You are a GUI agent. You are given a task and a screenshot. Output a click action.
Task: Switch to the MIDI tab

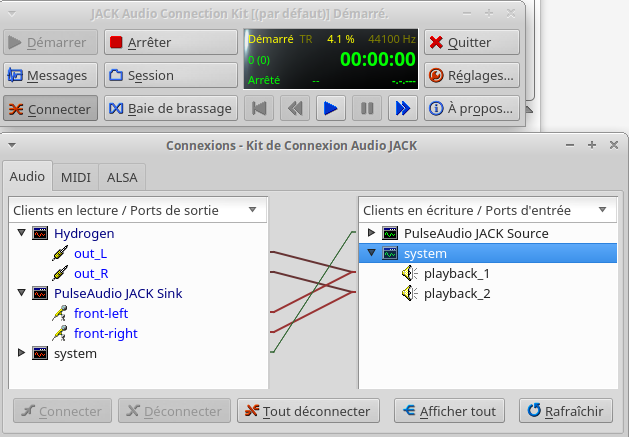click(x=75, y=177)
